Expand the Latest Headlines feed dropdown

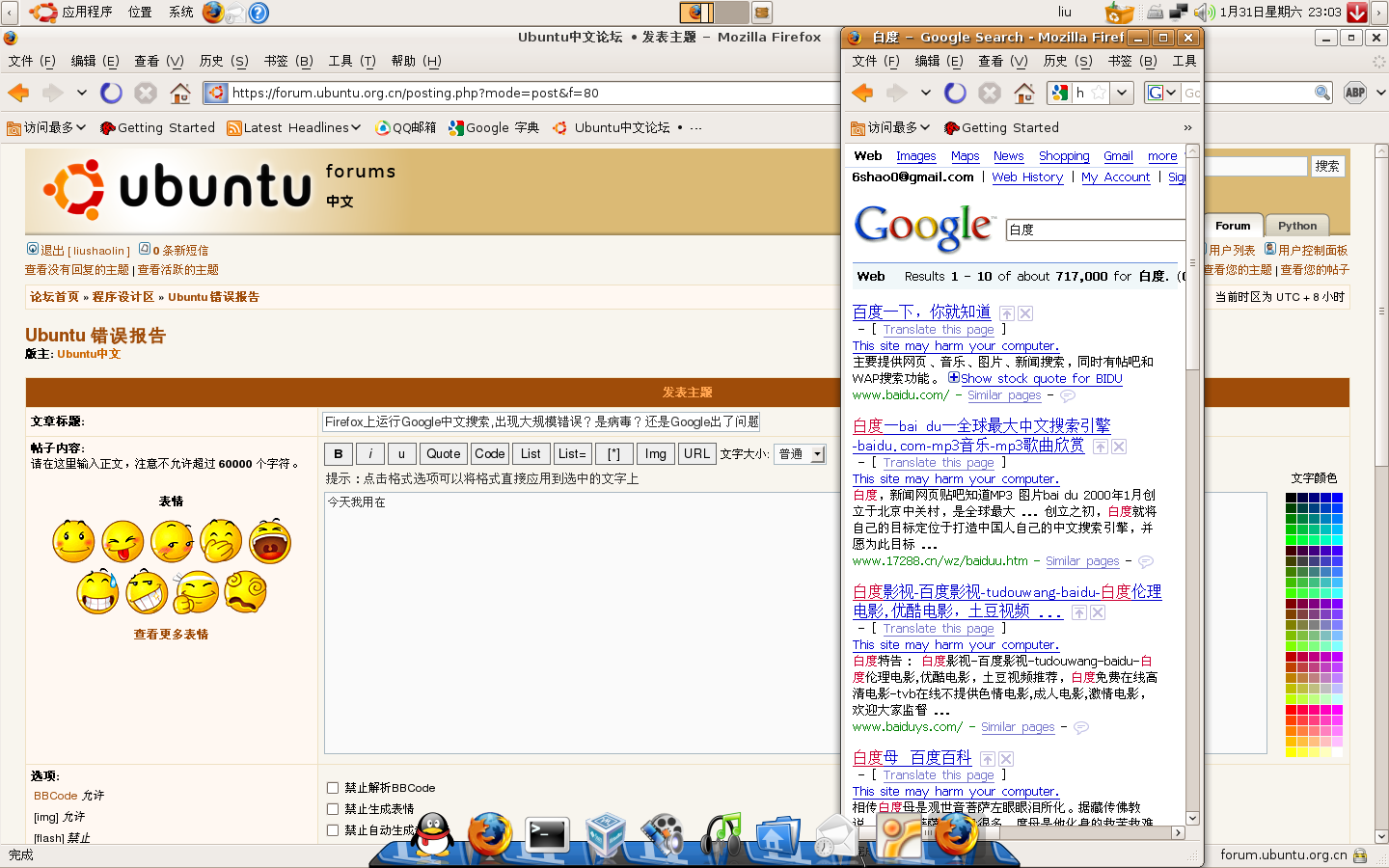click(294, 127)
